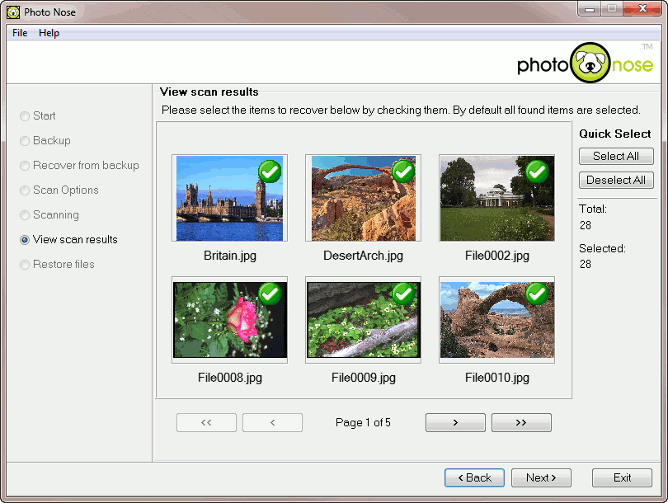
Task: Select the Restore files radio button
Action: (25, 264)
